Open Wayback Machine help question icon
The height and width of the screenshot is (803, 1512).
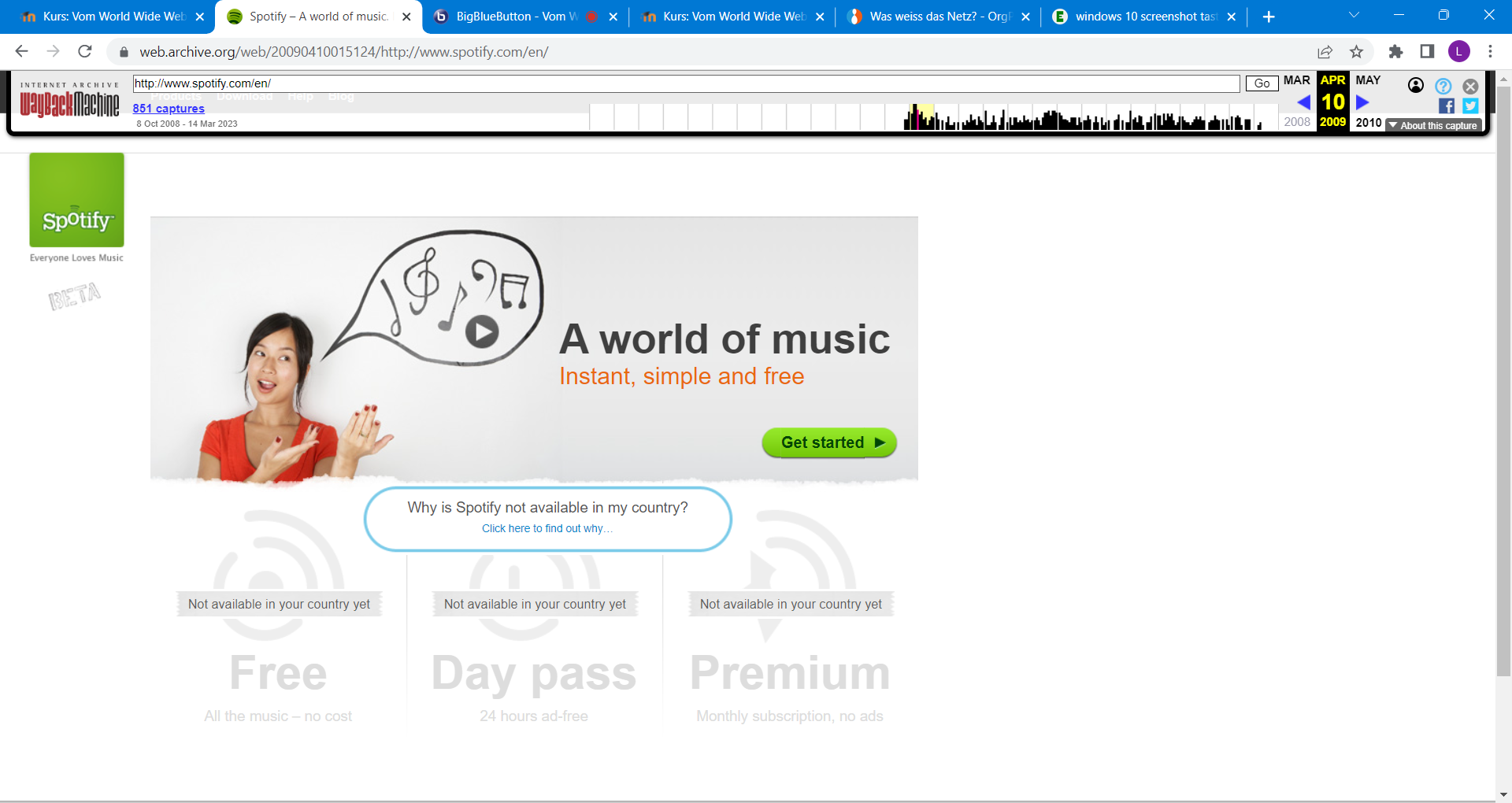[x=1443, y=86]
